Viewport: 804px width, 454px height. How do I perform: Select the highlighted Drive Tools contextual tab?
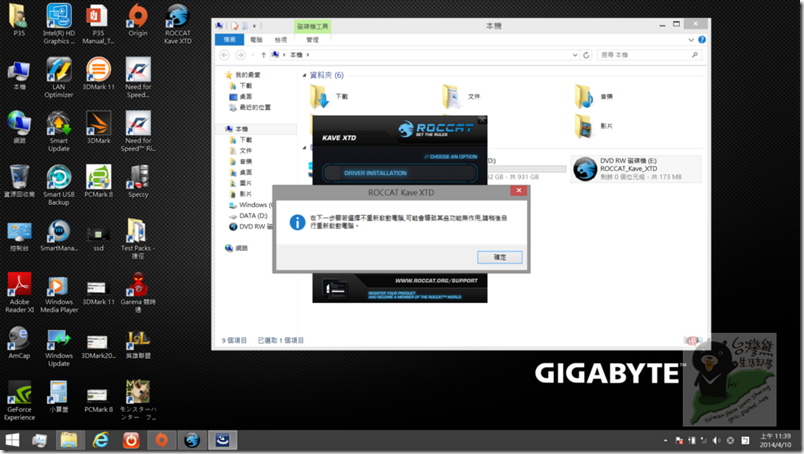click(x=312, y=26)
